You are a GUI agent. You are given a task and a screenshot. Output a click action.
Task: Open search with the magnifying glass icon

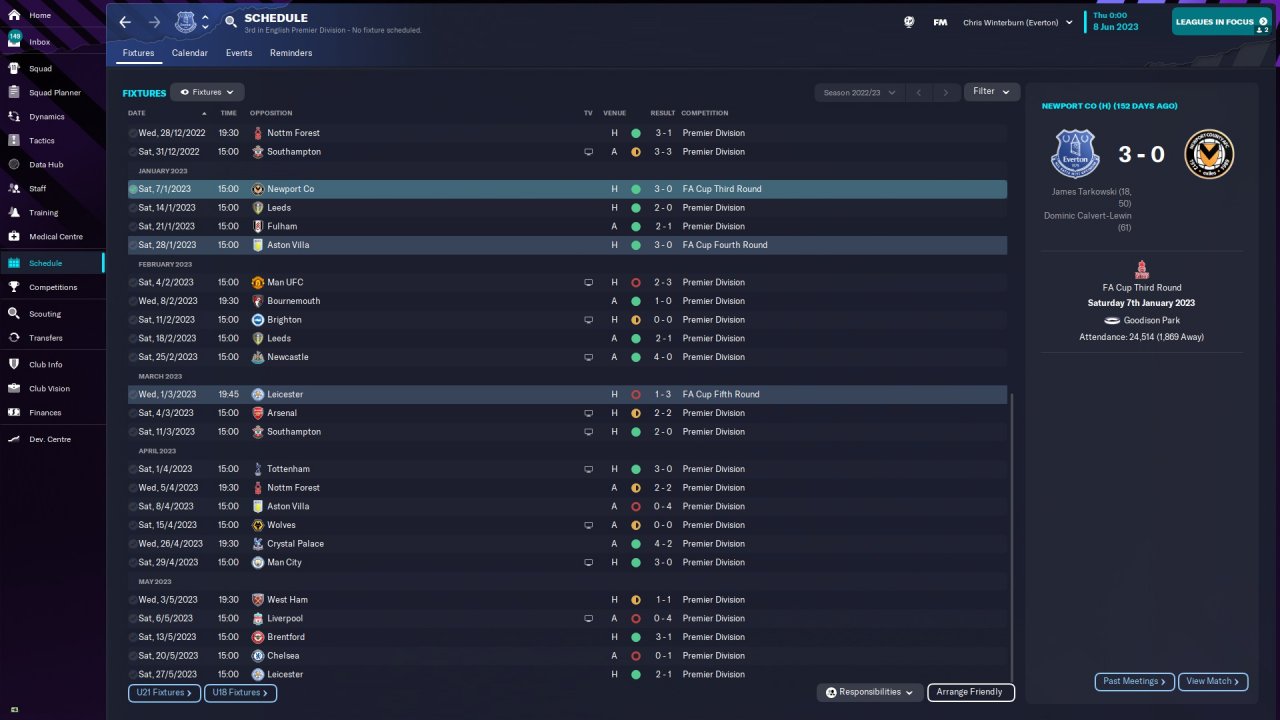pyautogui.click(x=230, y=20)
